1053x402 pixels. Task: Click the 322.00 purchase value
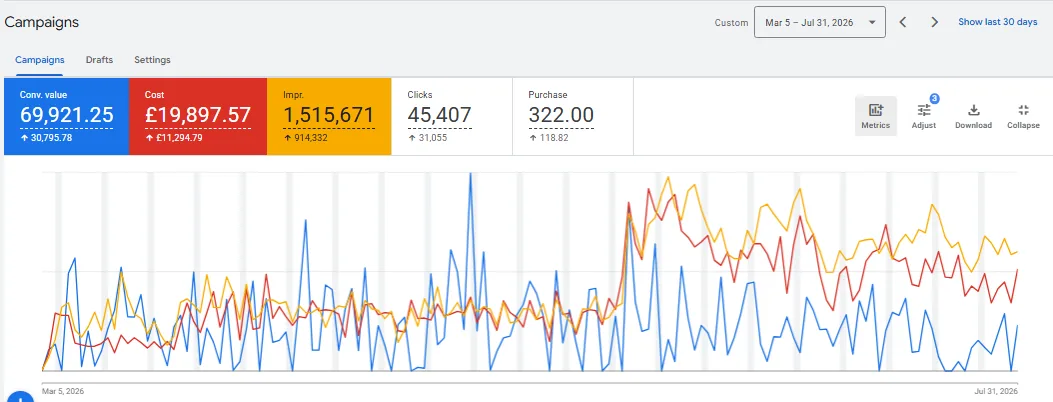point(561,115)
